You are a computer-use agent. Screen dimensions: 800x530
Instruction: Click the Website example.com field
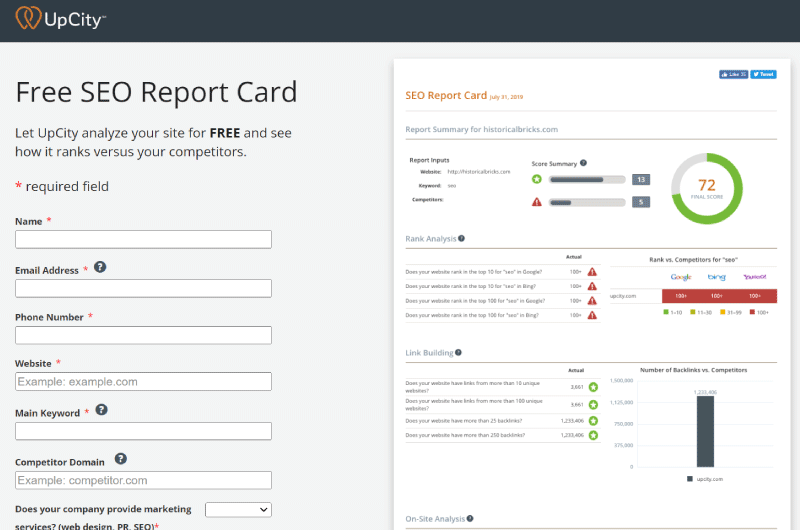pyautogui.click(x=143, y=382)
